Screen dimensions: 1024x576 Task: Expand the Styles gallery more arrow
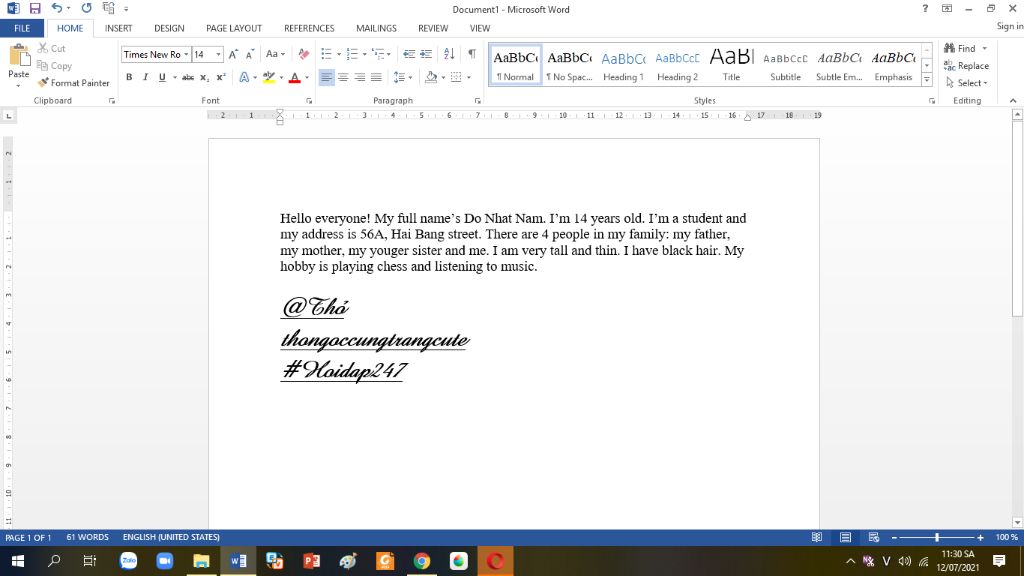pos(927,80)
